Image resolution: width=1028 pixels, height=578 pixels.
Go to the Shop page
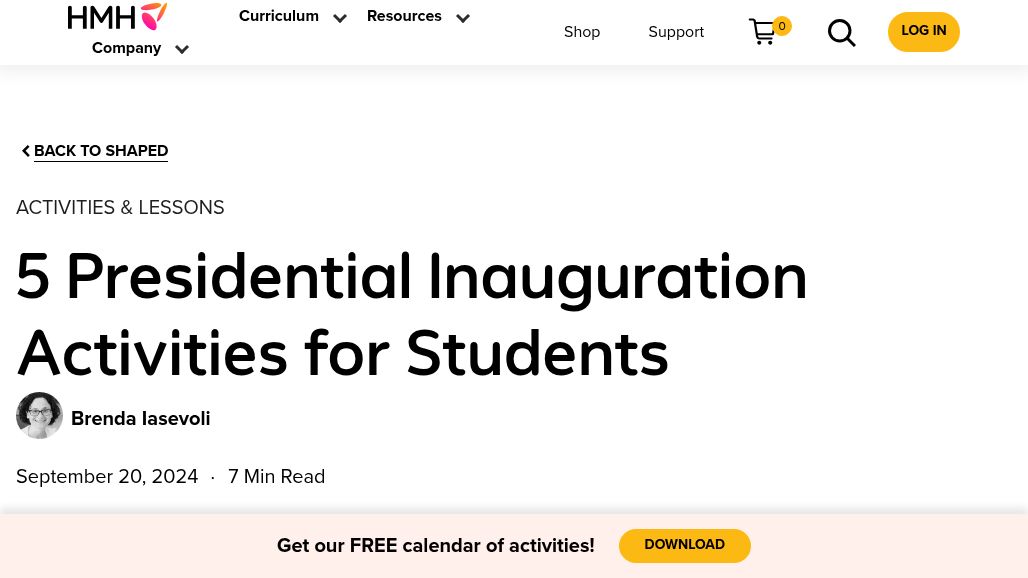coord(582,33)
